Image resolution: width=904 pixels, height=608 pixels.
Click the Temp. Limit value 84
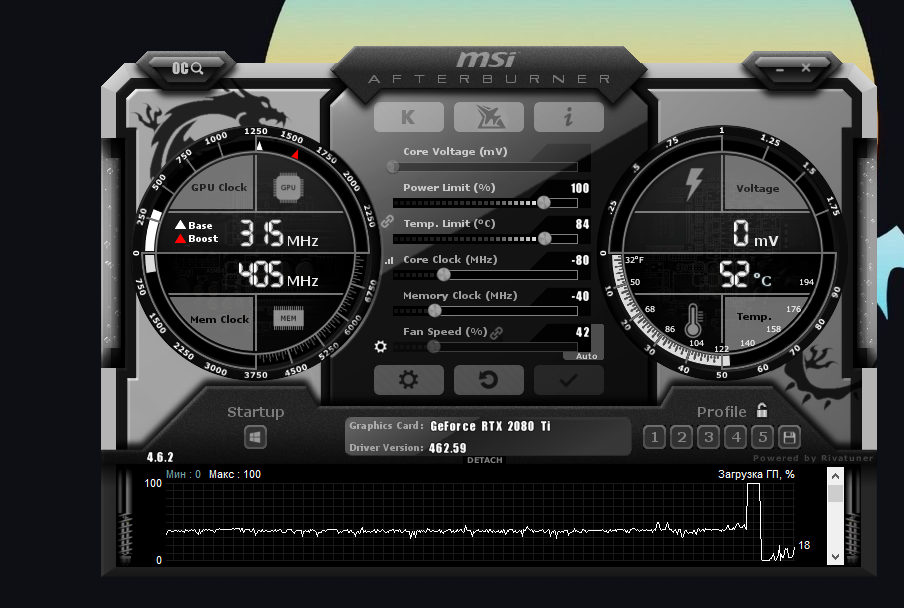(x=582, y=224)
